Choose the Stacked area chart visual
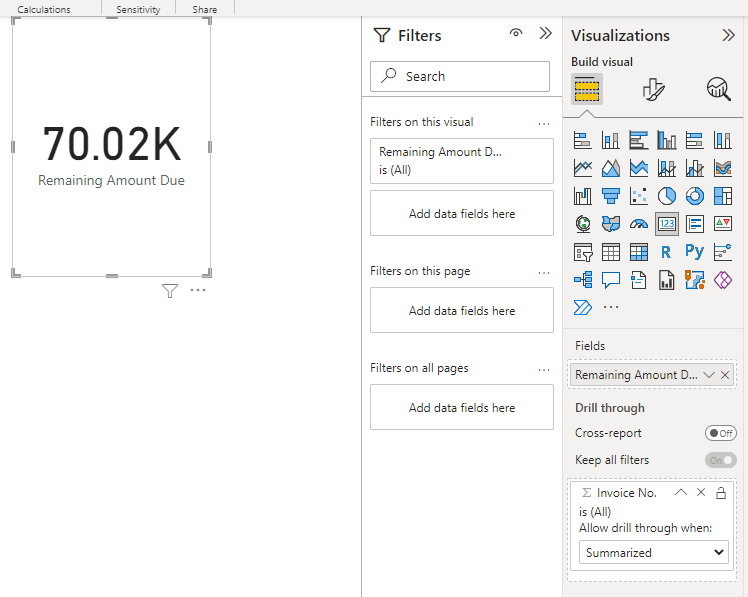Viewport: 748px width, 597px height. tap(639, 168)
